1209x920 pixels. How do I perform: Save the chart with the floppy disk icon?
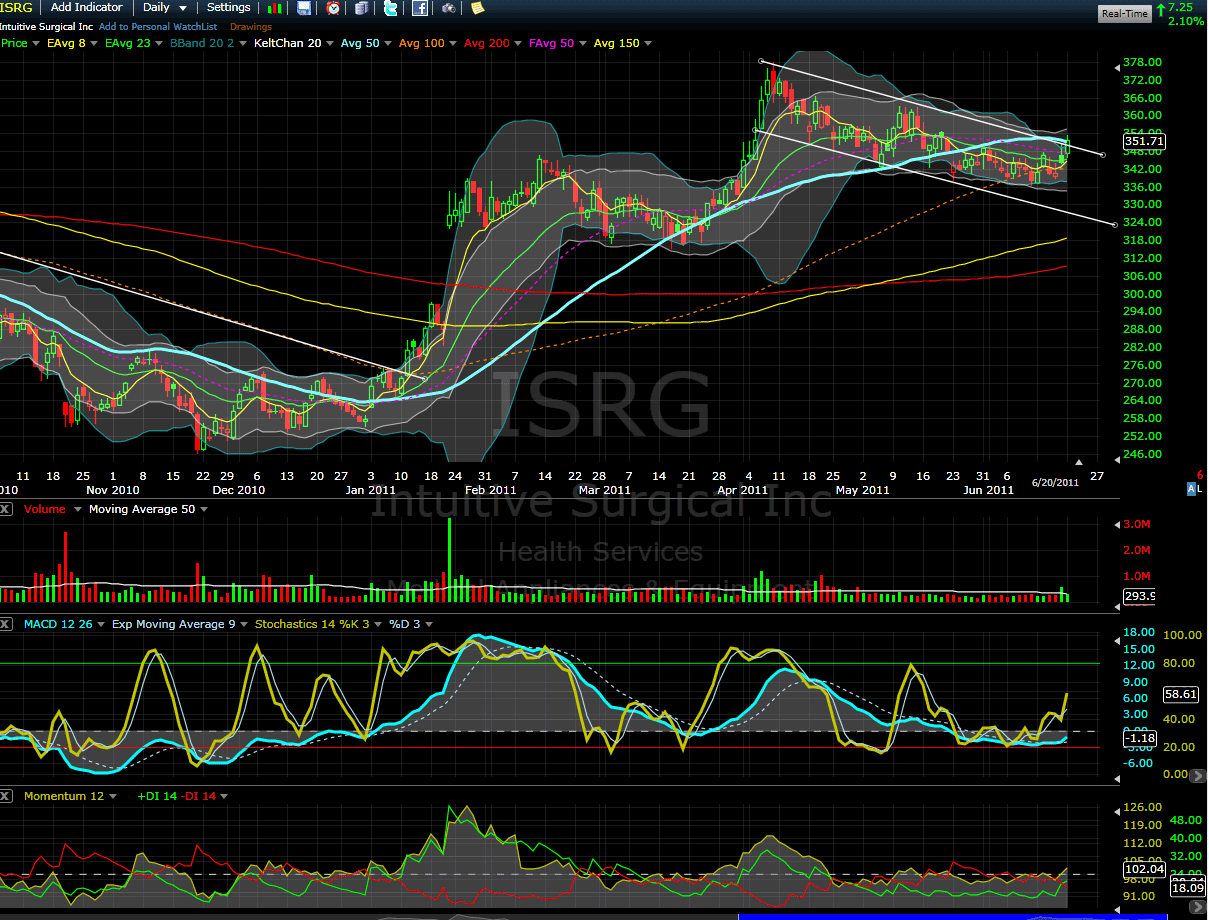coord(304,8)
